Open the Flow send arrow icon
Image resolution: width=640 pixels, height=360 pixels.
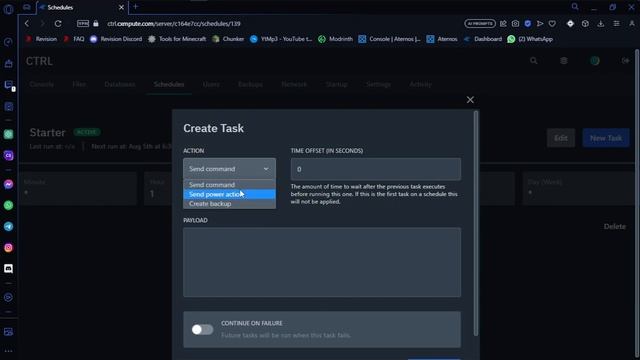click(x=540, y=24)
